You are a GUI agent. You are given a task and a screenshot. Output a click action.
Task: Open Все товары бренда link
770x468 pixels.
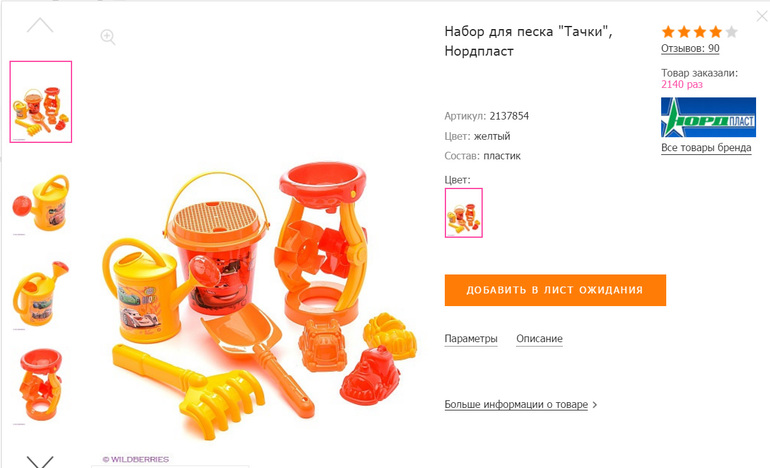click(x=706, y=147)
